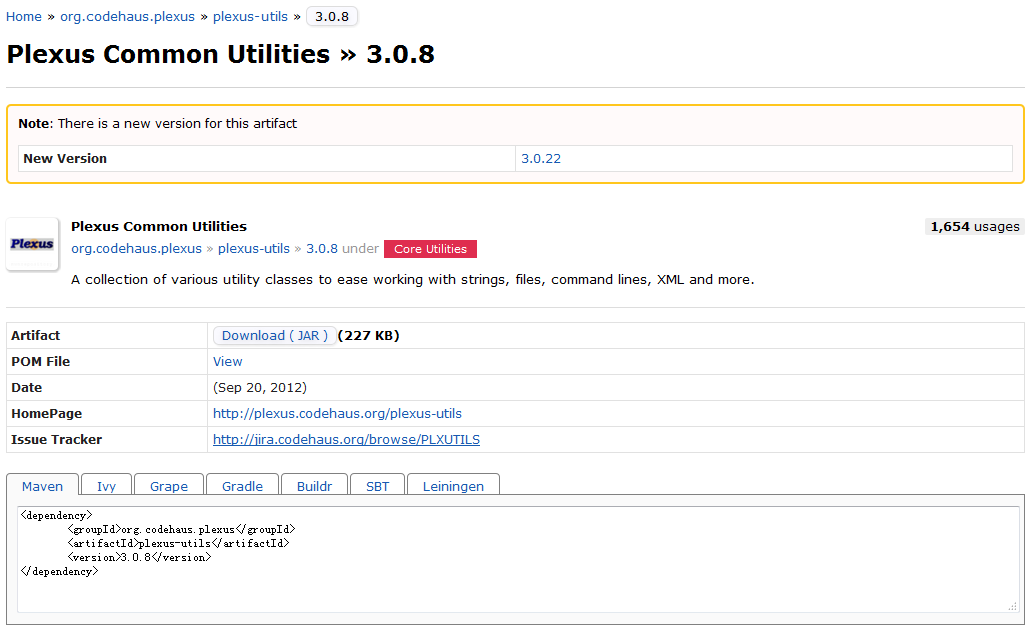Switch to the Gradle tab
Screen dimensions: 1030x629
242,486
